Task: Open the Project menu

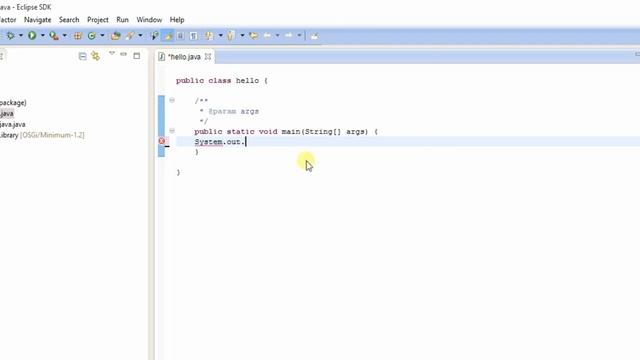Action: 98,20
